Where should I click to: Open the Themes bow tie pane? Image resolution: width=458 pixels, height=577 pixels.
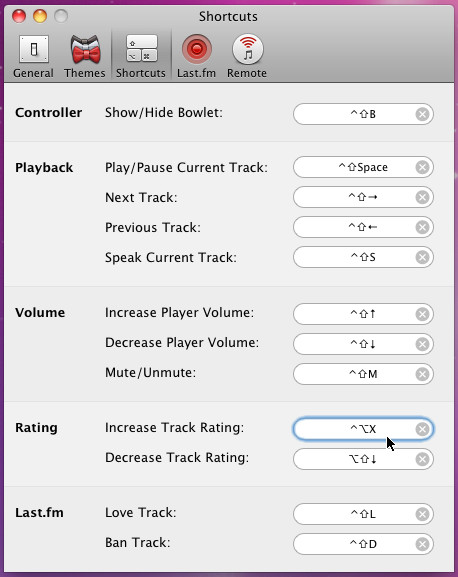tap(85, 57)
